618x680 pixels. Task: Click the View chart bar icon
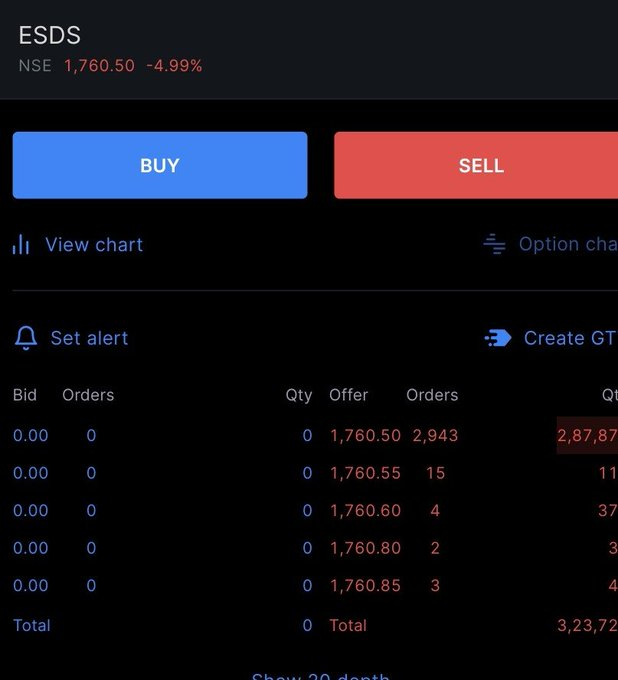(x=21, y=244)
